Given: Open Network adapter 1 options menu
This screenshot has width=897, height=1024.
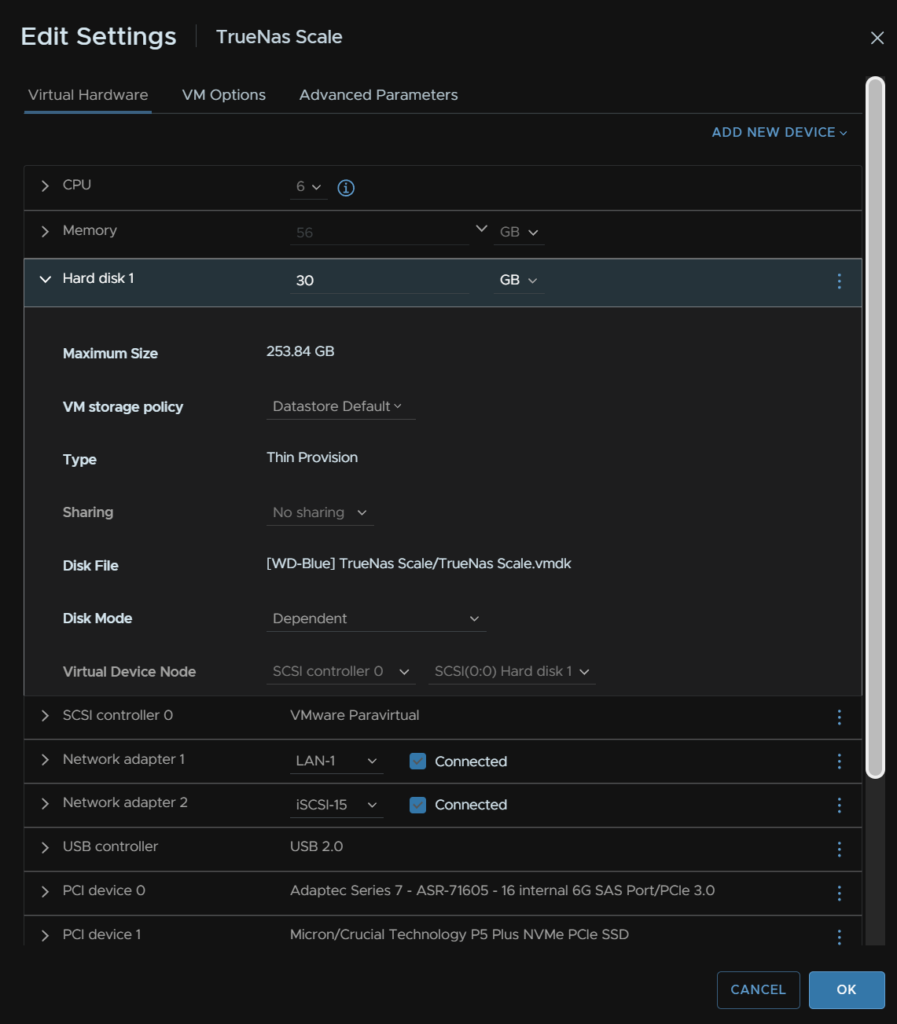Looking at the screenshot, I should pos(839,761).
